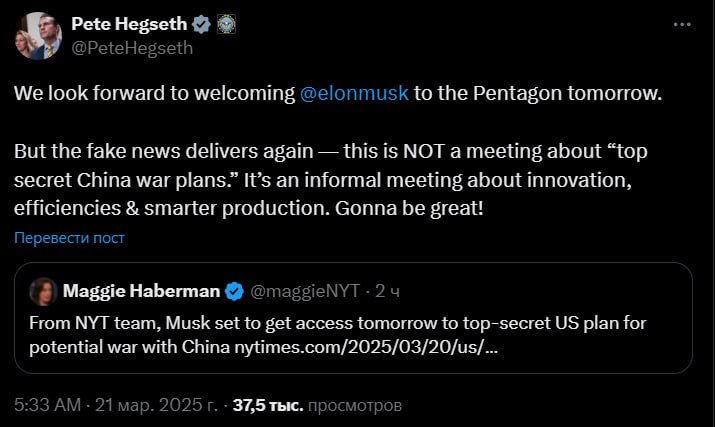Open the 37,5 тыс. views count
This screenshot has height=427, width=715.
(x=267, y=406)
